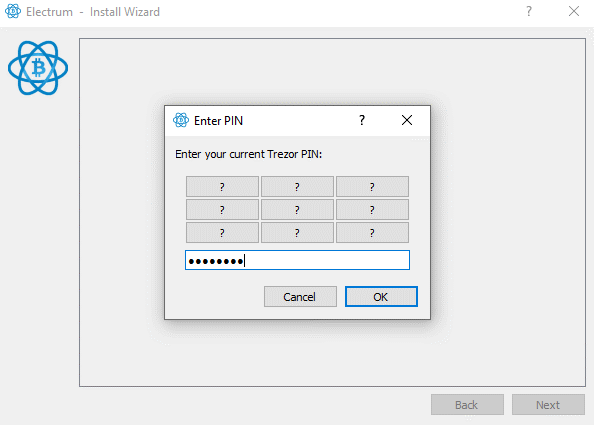Click the bottom-middle PIN matrix button
The image size is (594, 425).
click(297, 233)
